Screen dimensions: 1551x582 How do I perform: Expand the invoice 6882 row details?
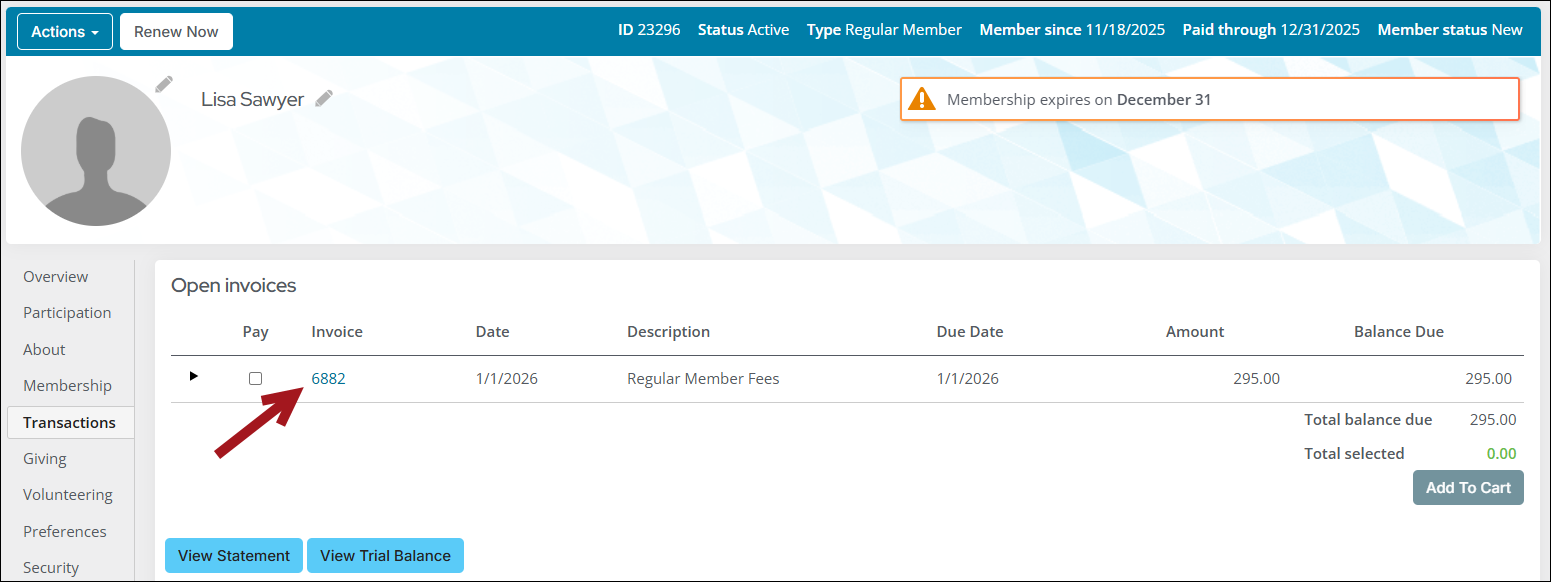(194, 376)
